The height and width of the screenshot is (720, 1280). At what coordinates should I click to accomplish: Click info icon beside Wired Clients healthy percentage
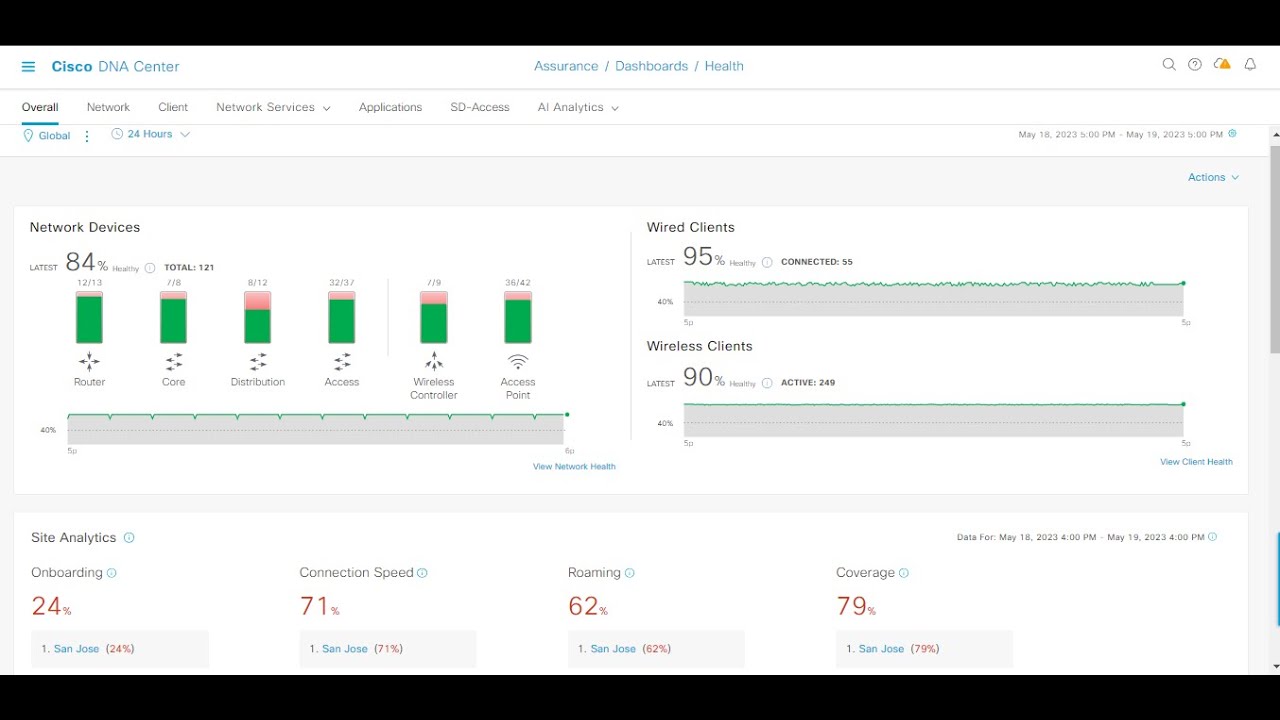click(x=767, y=263)
